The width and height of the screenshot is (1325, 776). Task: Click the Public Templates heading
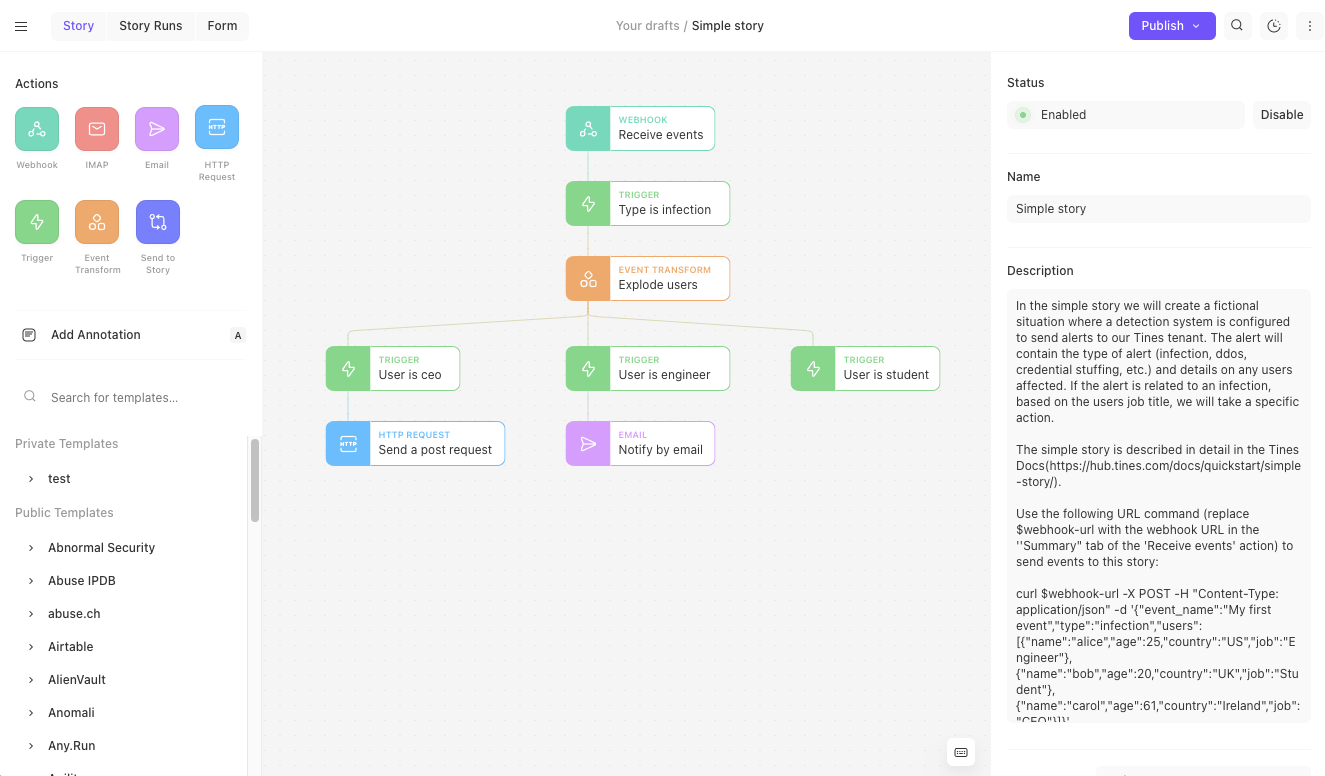[x=64, y=513]
